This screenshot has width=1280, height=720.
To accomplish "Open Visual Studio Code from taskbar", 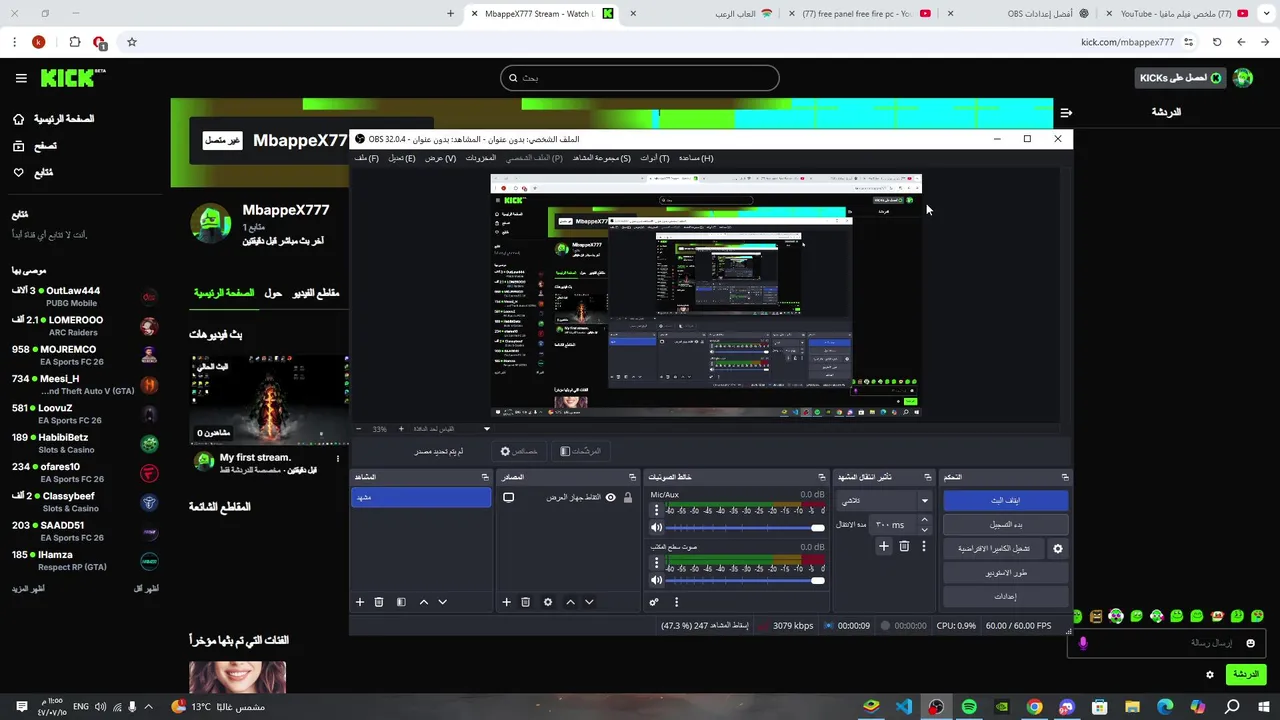I will click(x=904, y=707).
